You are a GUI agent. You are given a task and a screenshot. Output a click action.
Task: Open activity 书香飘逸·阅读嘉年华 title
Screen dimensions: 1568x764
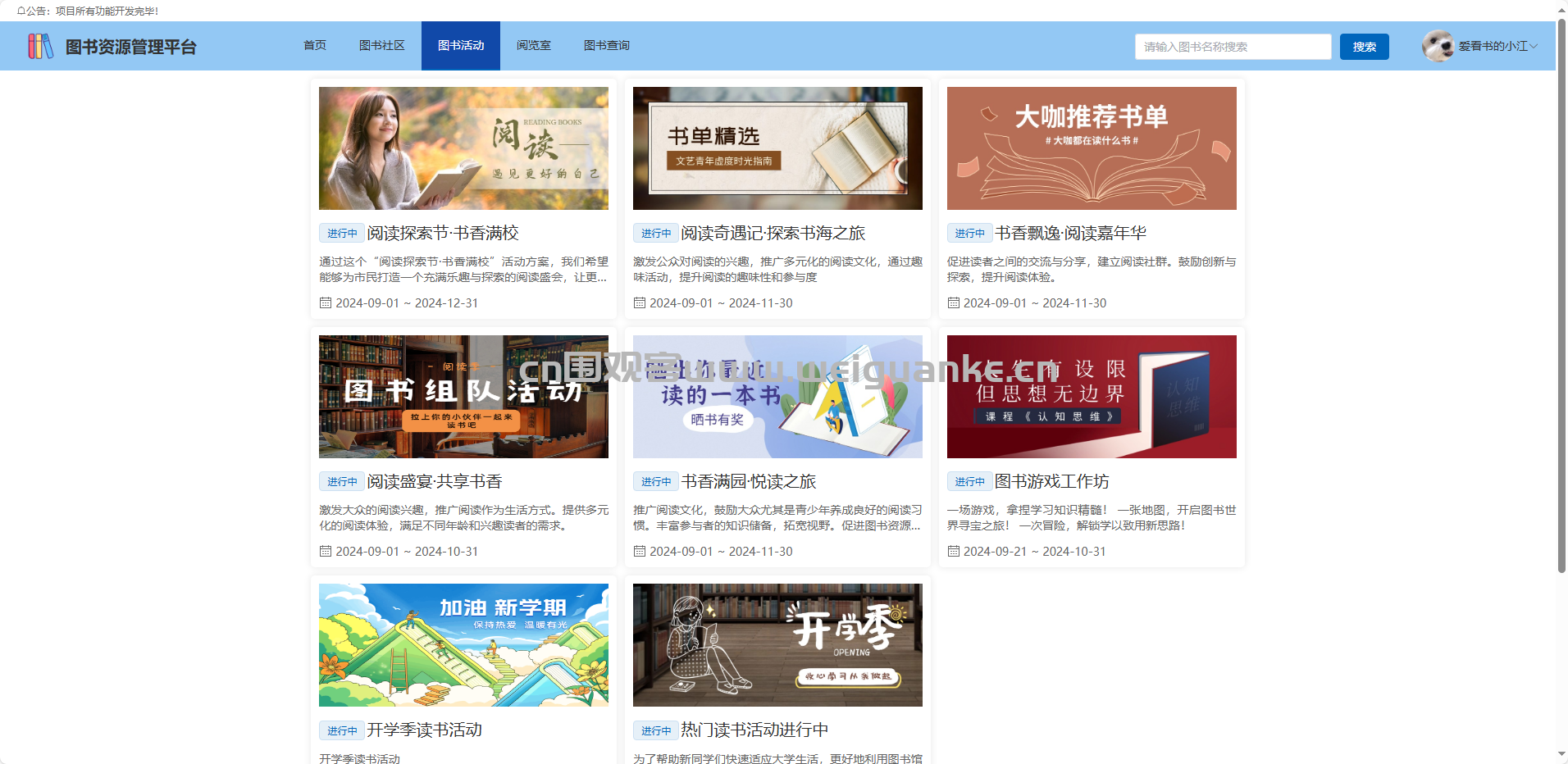click(x=1070, y=233)
